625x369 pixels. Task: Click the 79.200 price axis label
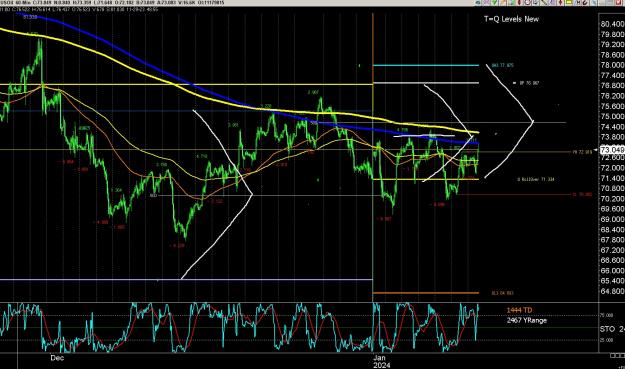pos(612,45)
